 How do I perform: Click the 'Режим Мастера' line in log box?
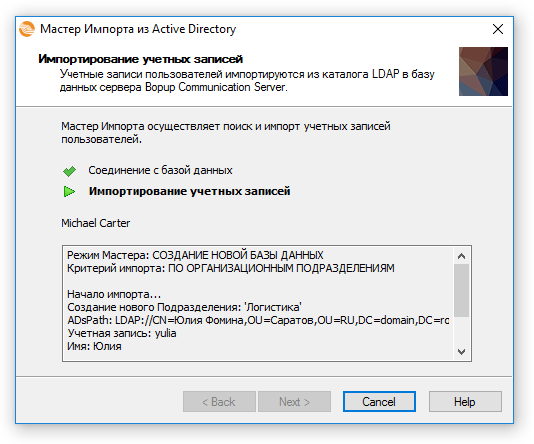(x=195, y=255)
